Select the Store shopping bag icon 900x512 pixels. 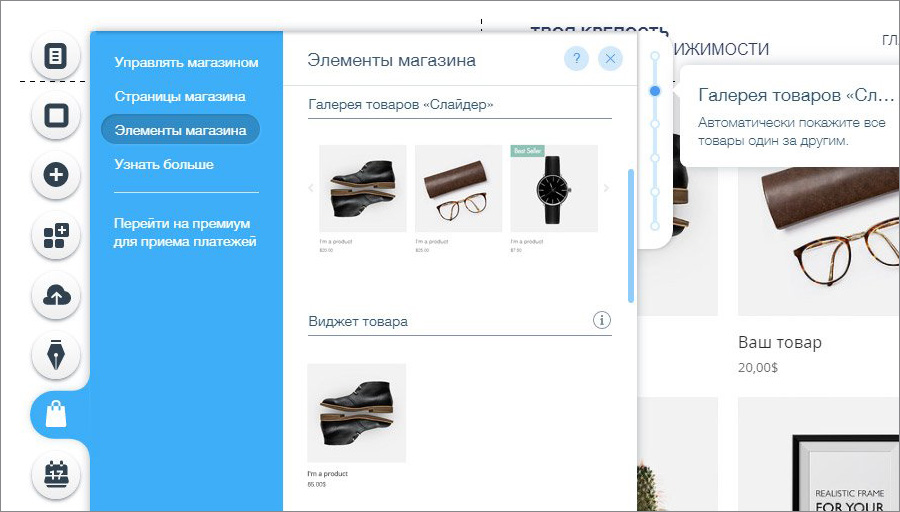click(x=56, y=414)
